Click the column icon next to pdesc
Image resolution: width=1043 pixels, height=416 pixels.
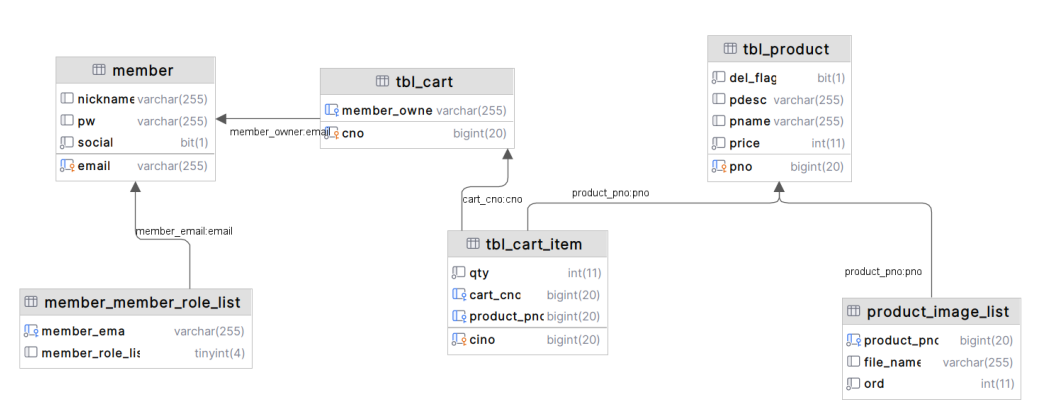coord(718,100)
